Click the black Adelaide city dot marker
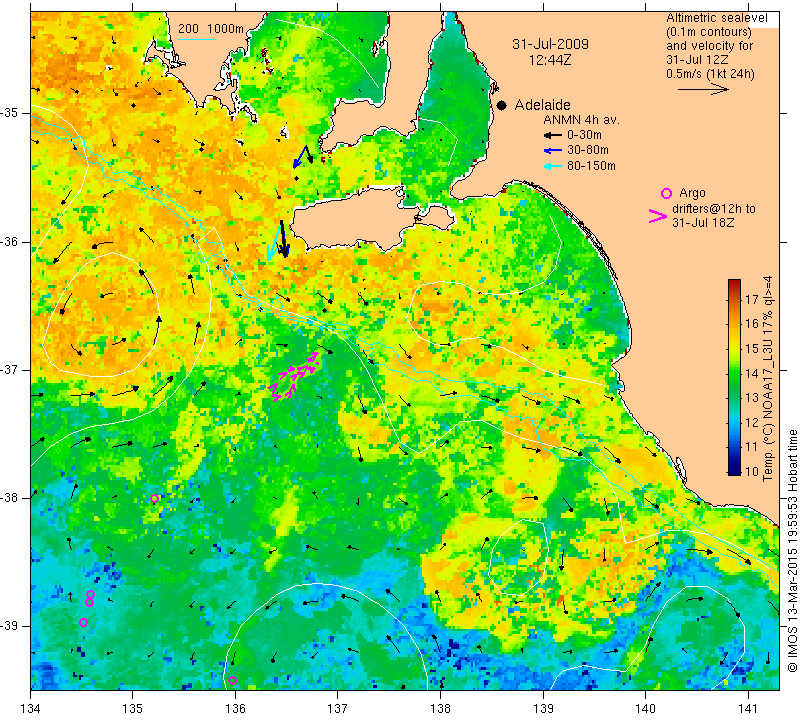The width and height of the screenshot is (800, 720). 502,105
